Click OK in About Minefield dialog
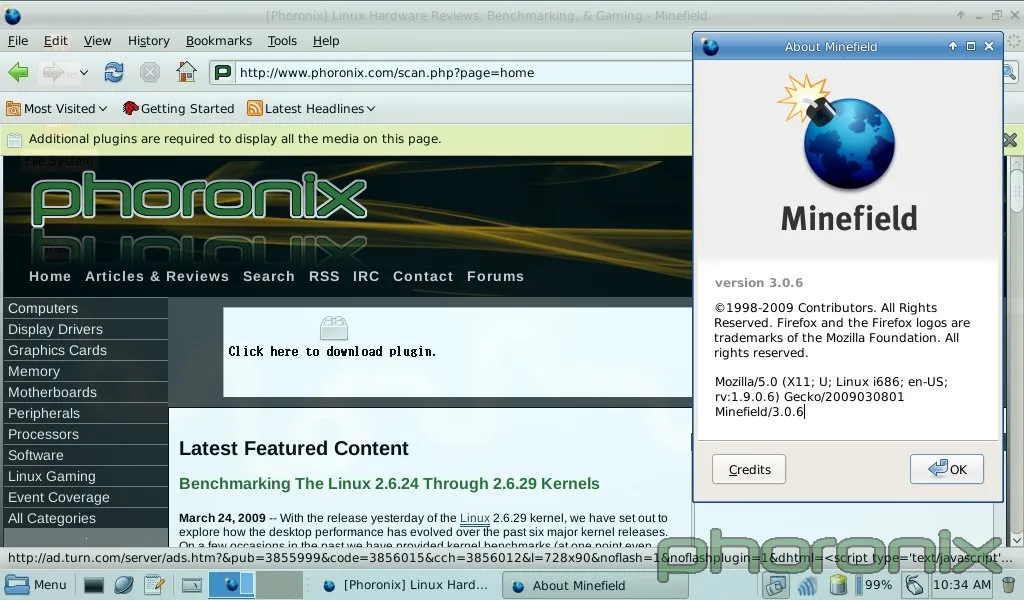Screen dimensions: 1024x600 click(x=946, y=469)
